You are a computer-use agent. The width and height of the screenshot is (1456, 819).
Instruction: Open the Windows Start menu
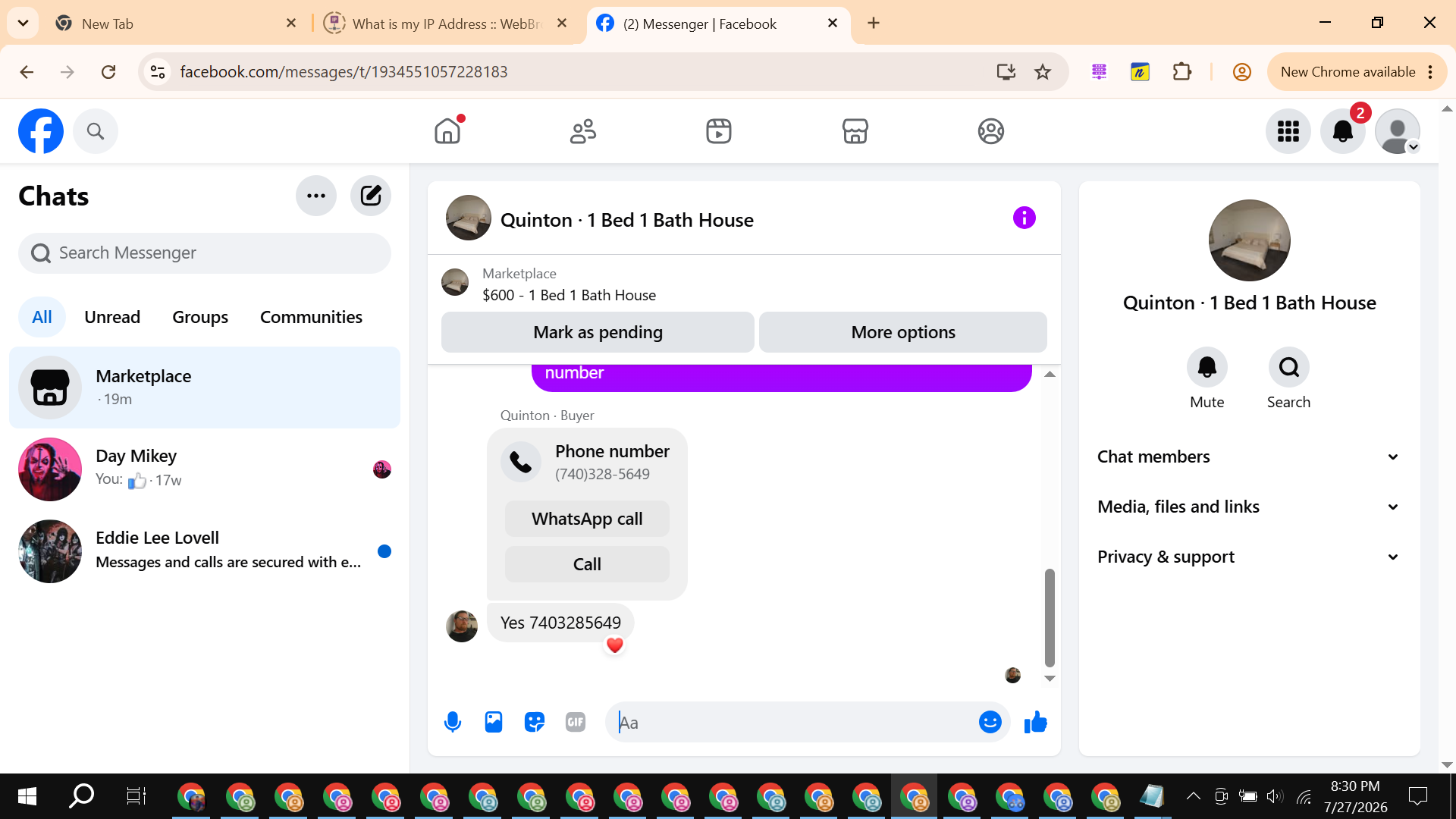(27, 796)
